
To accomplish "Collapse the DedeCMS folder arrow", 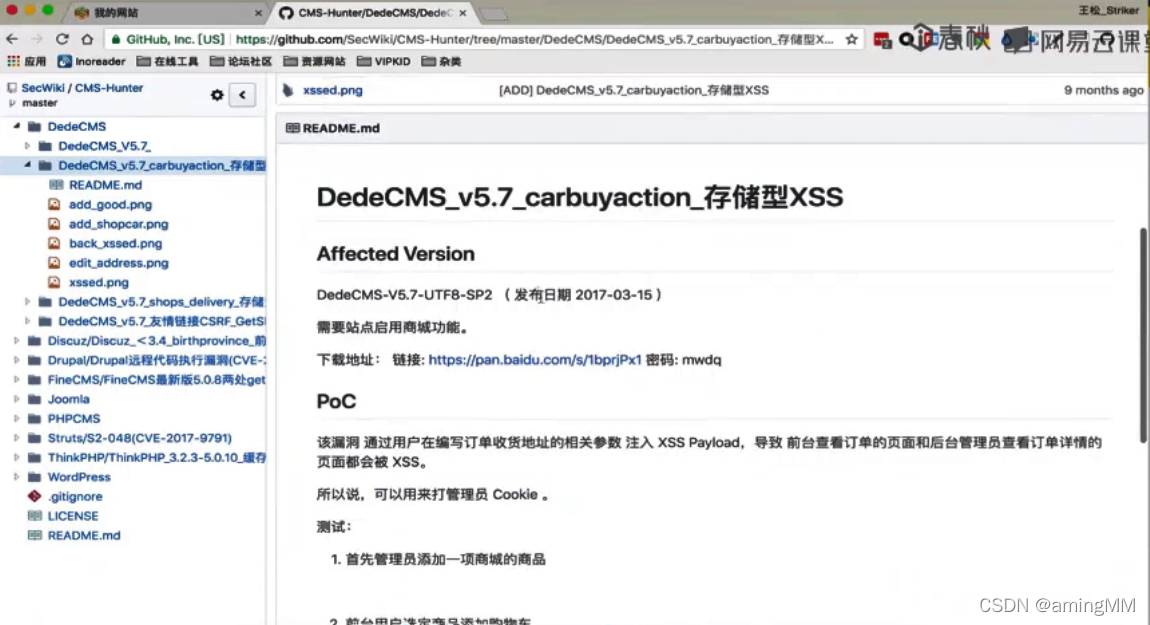I will (x=17, y=126).
